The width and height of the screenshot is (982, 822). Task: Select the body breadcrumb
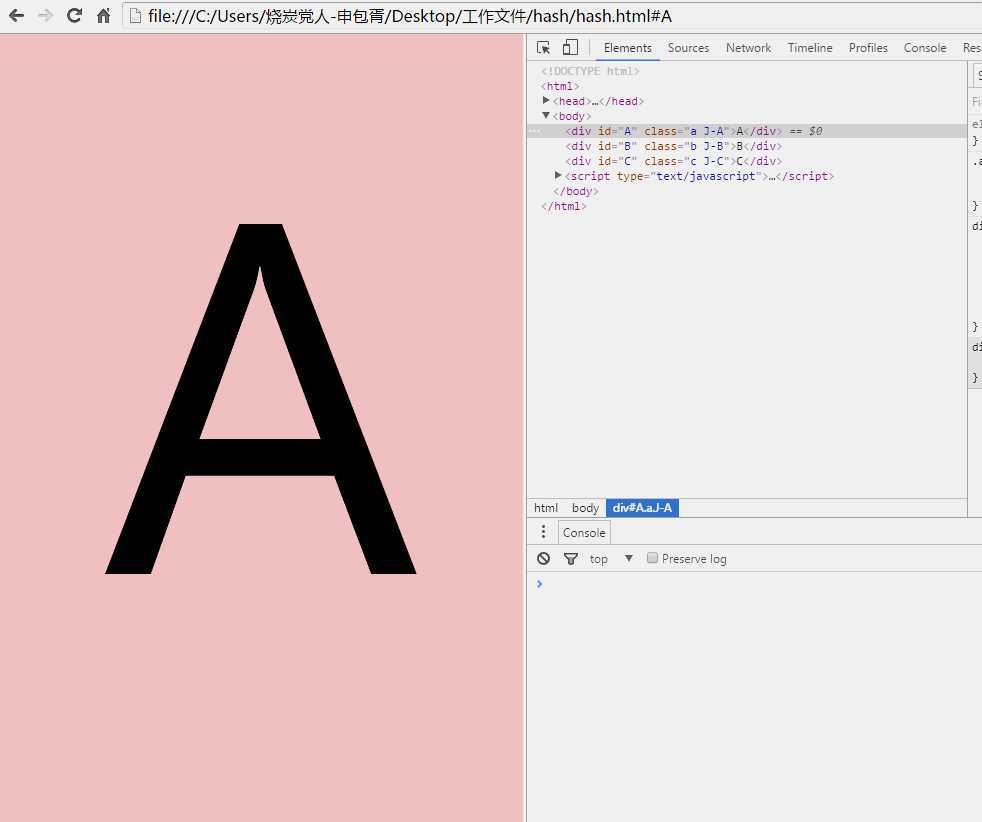pos(585,508)
